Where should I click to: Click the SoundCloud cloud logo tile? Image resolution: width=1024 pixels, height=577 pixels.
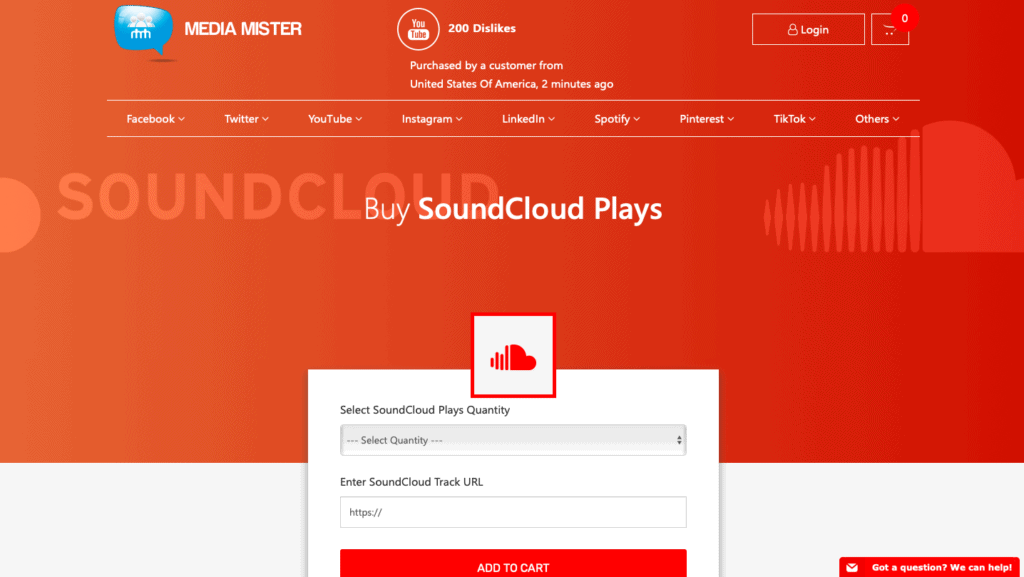coord(513,355)
